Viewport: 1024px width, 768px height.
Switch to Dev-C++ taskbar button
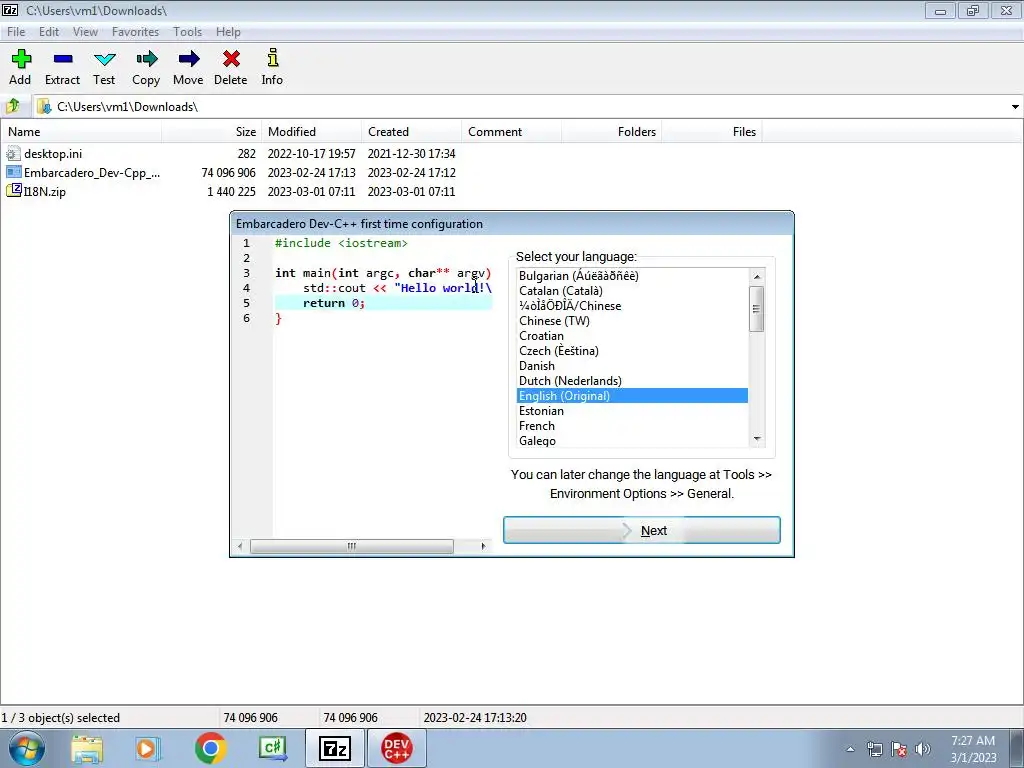pyautogui.click(x=396, y=748)
